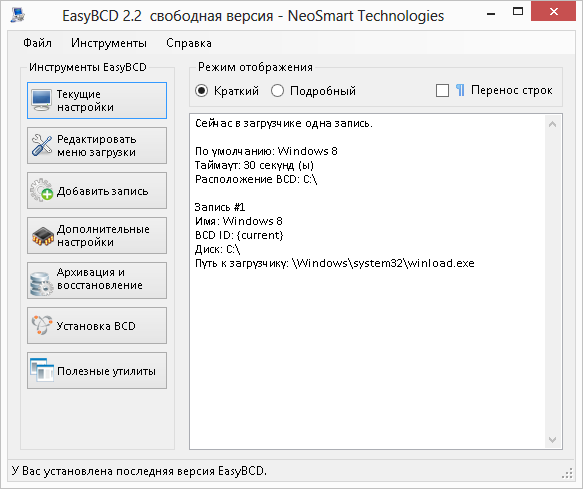Click the database icon for Архивация
The width and height of the screenshot is (583, 489).
pyautogui.click(x=41, y=284)
